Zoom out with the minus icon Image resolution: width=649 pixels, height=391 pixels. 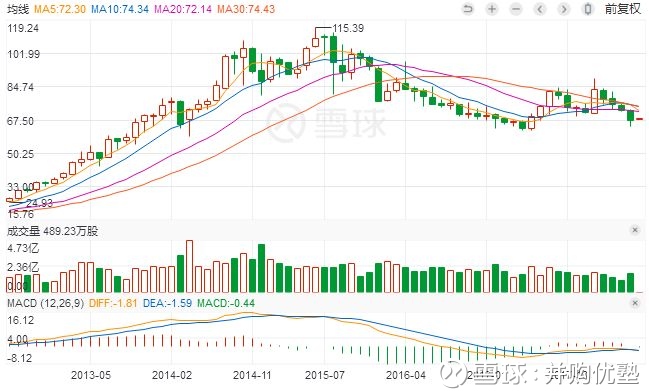pos(516,9)
